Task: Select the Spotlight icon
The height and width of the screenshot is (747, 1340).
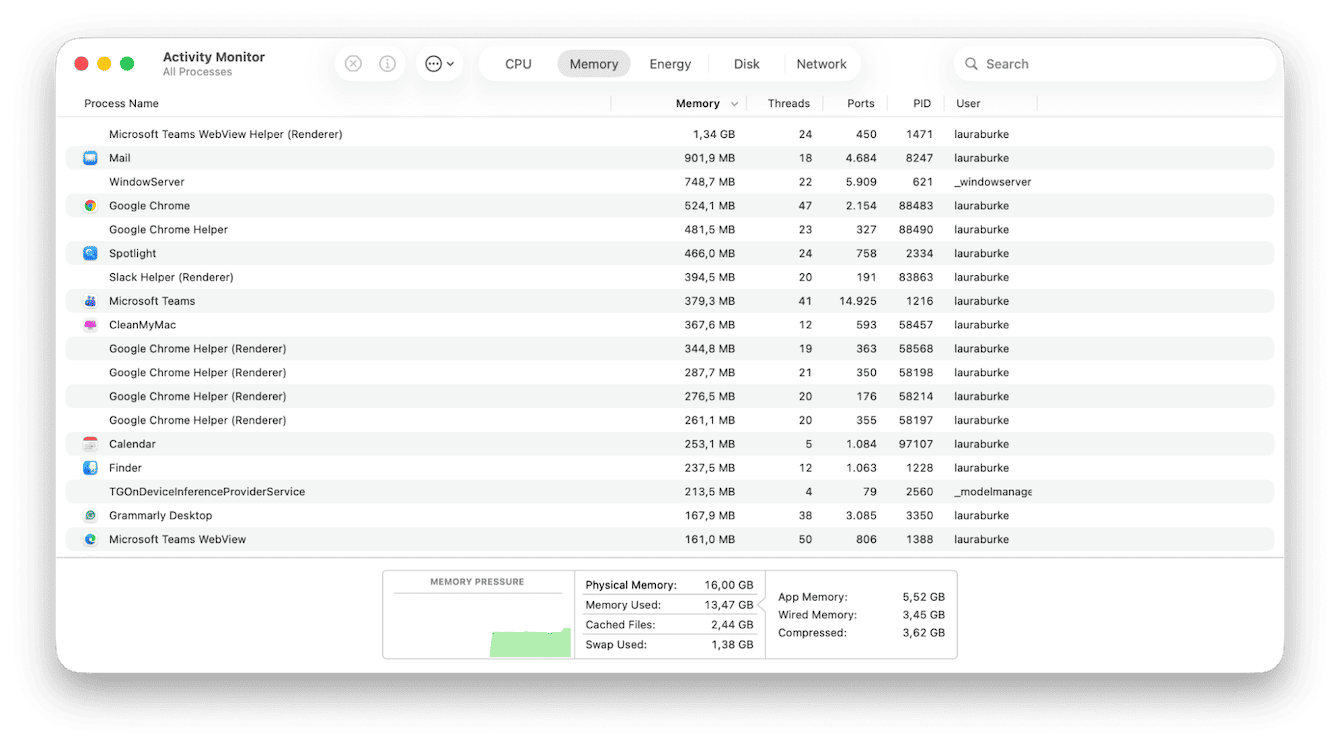Action: [90, 253]
